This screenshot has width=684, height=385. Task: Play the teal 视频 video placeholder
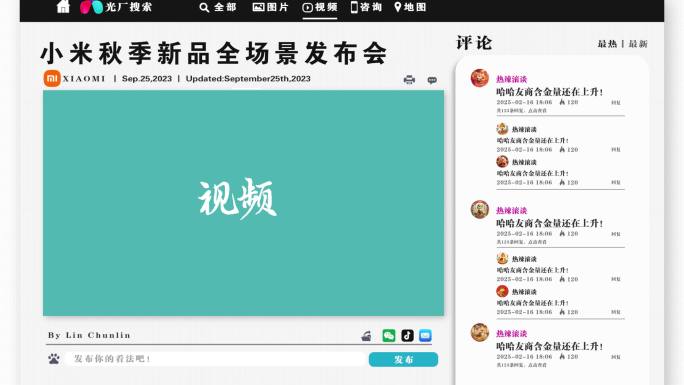[x=243, y=203]
